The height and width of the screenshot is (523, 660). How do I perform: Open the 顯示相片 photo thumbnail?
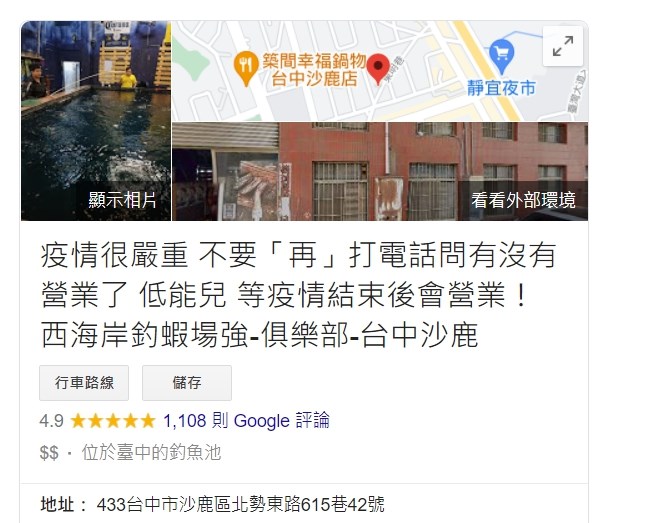[96, 121]
